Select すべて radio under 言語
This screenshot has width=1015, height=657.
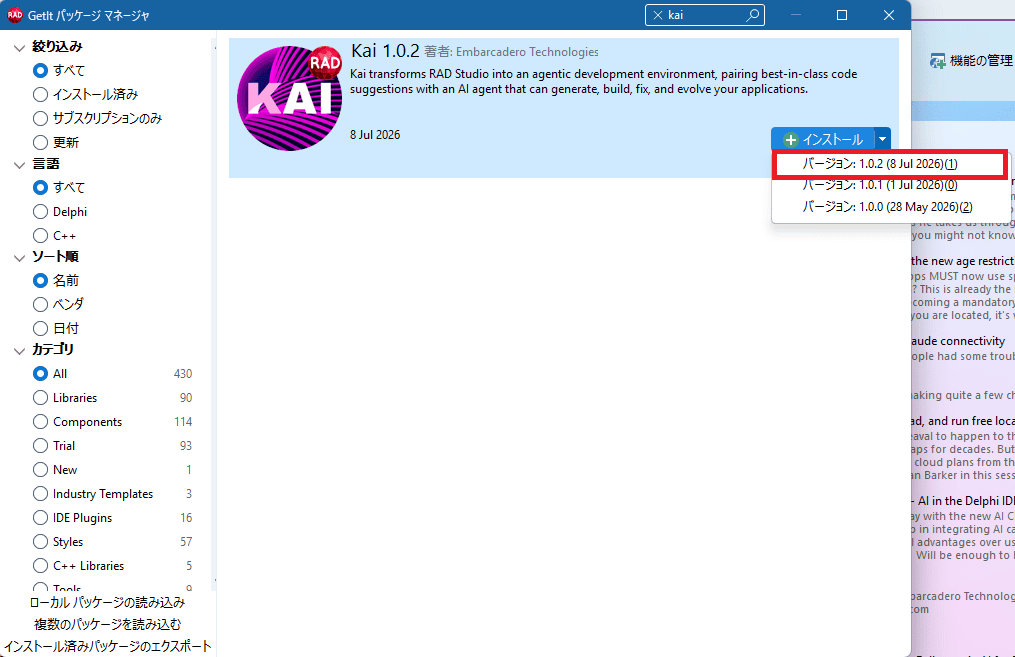coord(40,188)
